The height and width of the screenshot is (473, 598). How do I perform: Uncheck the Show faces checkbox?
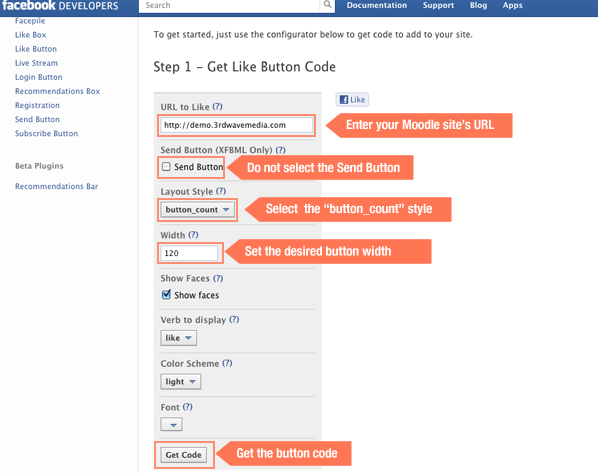tap(166, 294)
